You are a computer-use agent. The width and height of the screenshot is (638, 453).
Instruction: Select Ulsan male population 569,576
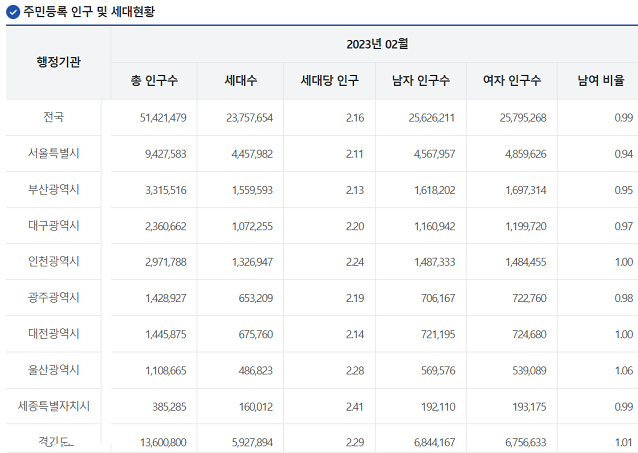click(x=438, y=371)
